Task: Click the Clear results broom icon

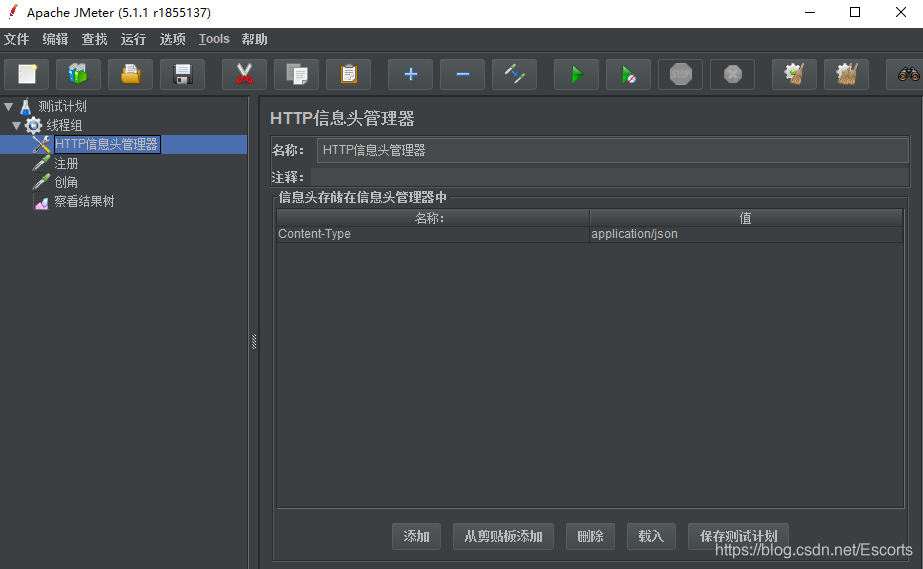Action: pos(794,74)
